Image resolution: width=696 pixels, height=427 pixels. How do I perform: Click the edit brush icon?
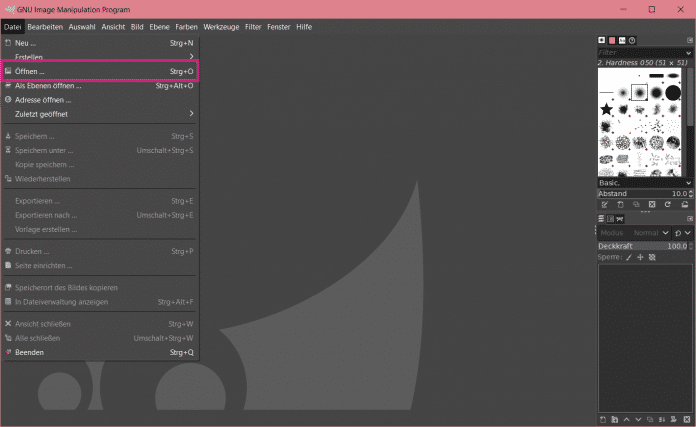click(605, 204)
